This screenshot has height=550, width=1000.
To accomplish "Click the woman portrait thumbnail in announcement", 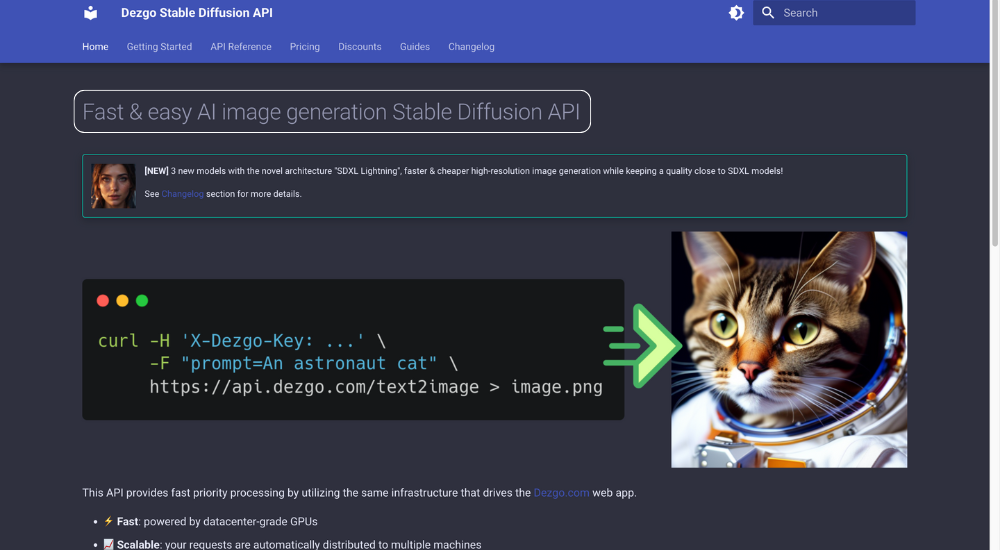I will (x=114, y=186).
